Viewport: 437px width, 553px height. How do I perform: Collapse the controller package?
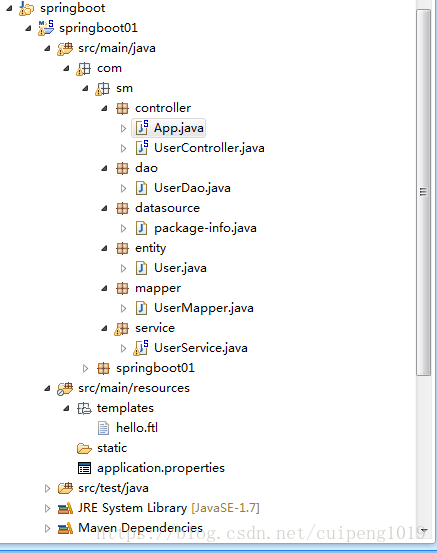pos(105,109)
